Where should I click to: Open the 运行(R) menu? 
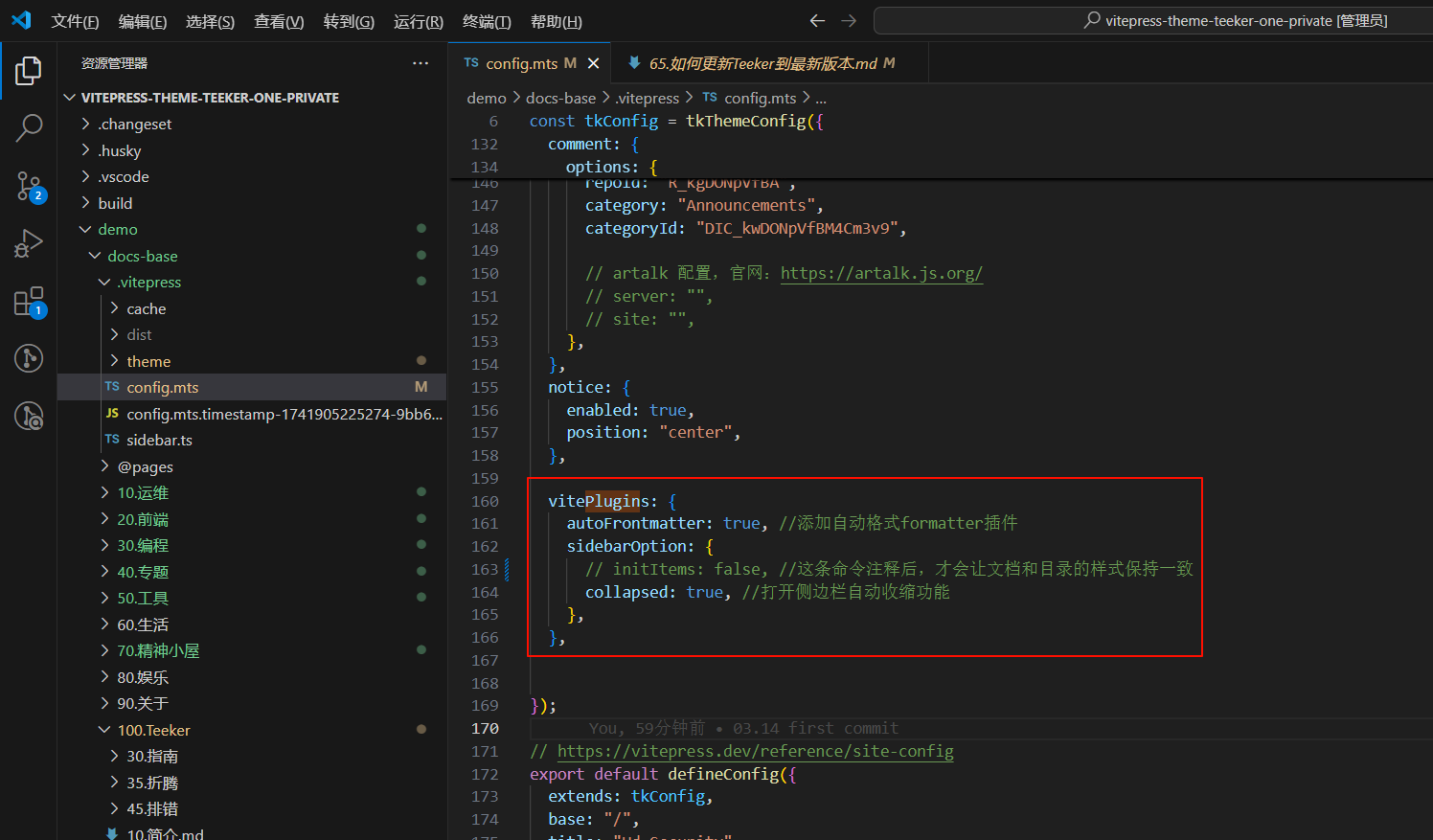pos(419,21)
